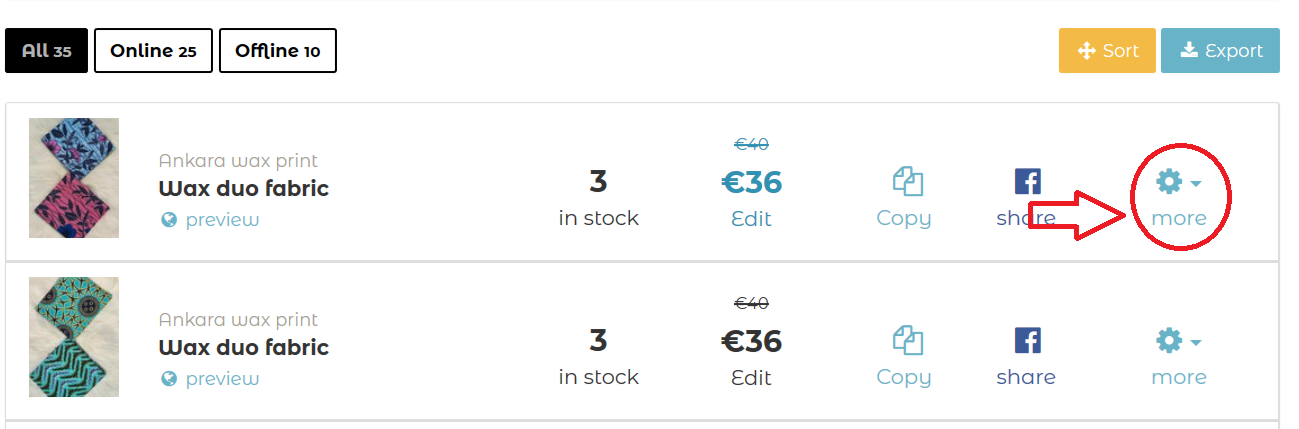Click the Copy icon for second product
The width and height of the screenshot is (1299, 429).
(906, 341)
